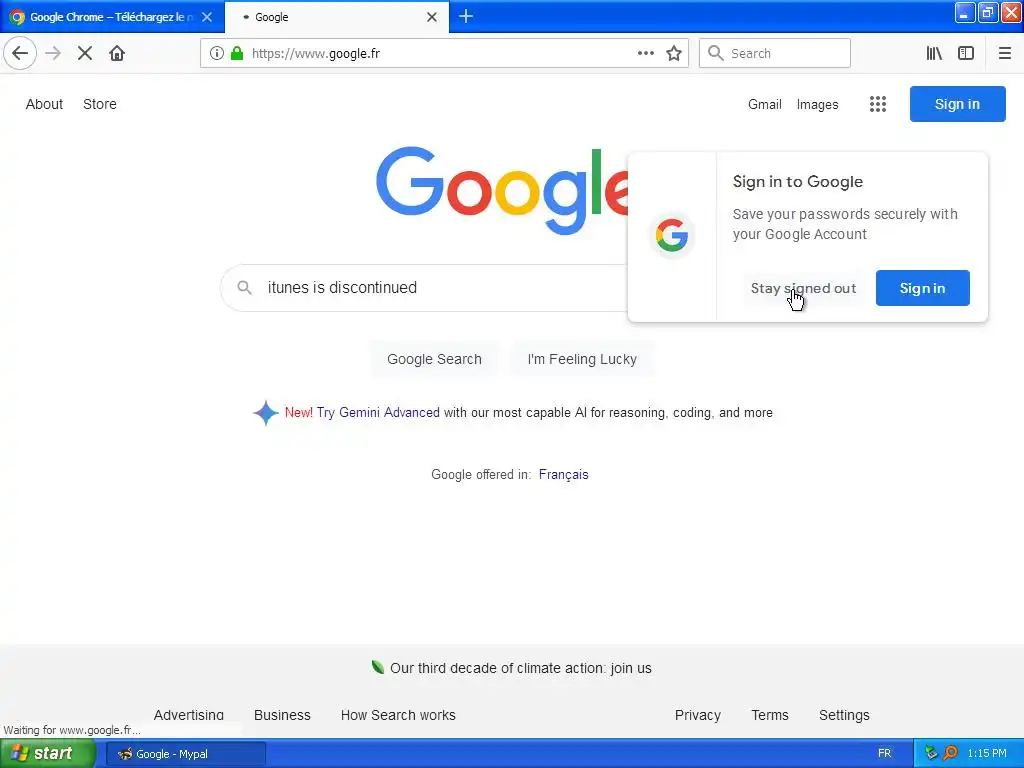Select Google - Mypal taskbar button
Image resolution: width=1024 pixels, height=768 pixels.
(x=186, y=754)
